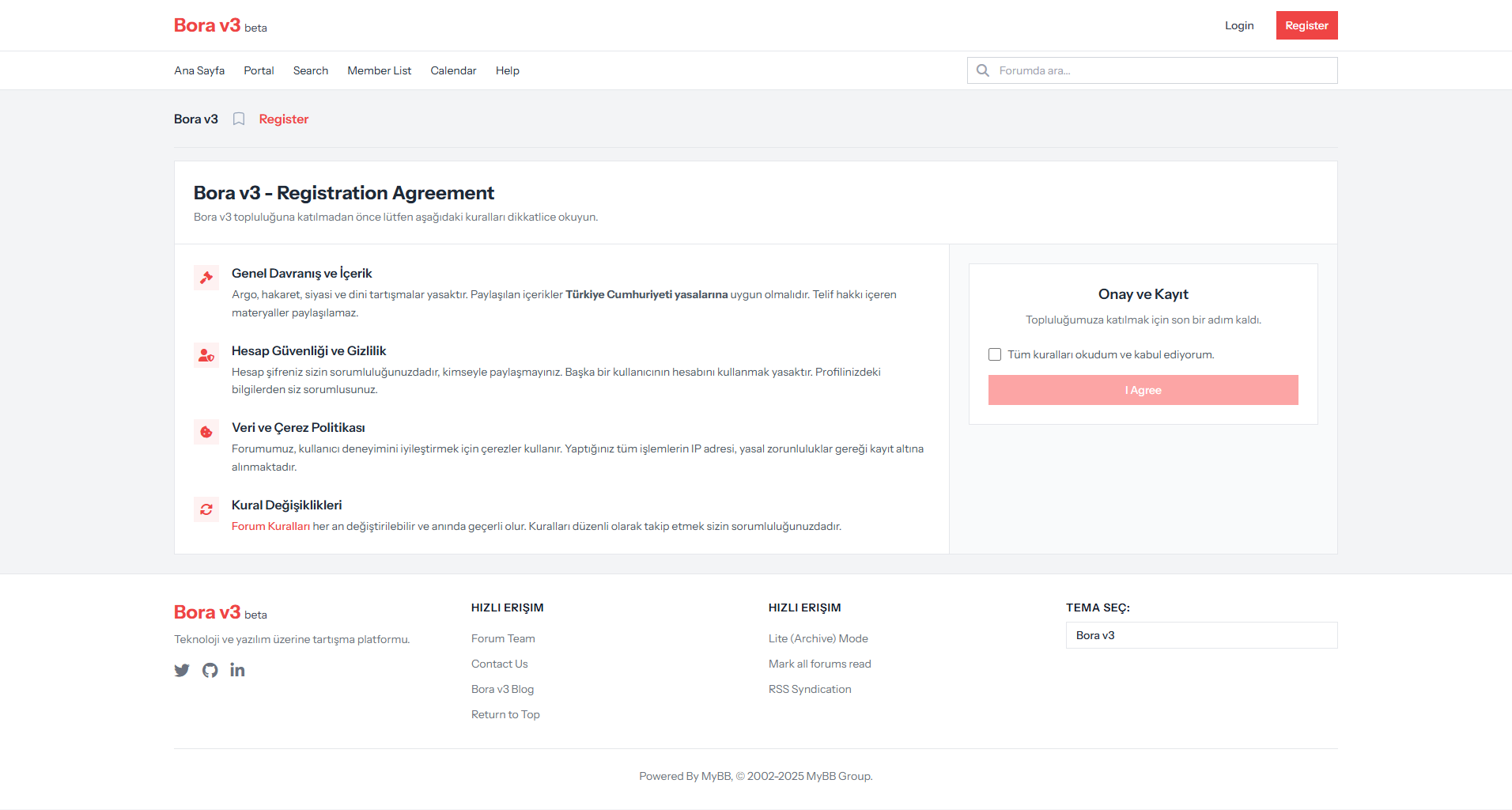Go to Ana Sayfa in navigation

point(199,70)
